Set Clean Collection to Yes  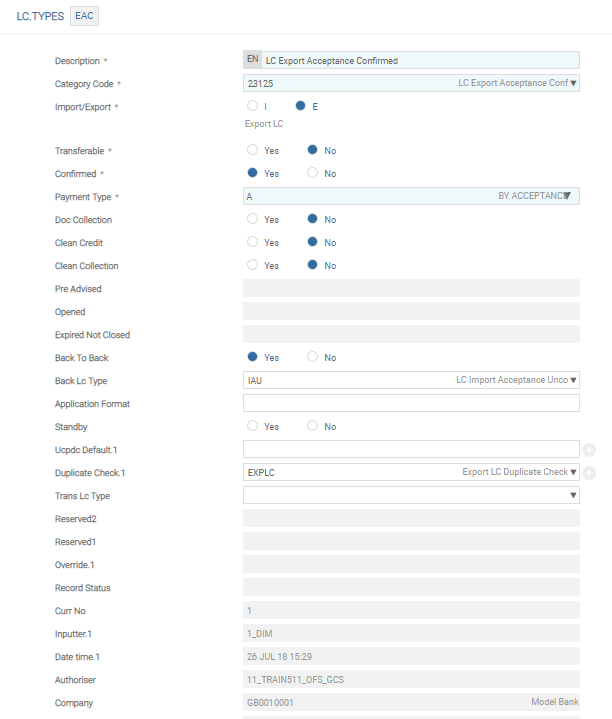click(x=252, y=265)
